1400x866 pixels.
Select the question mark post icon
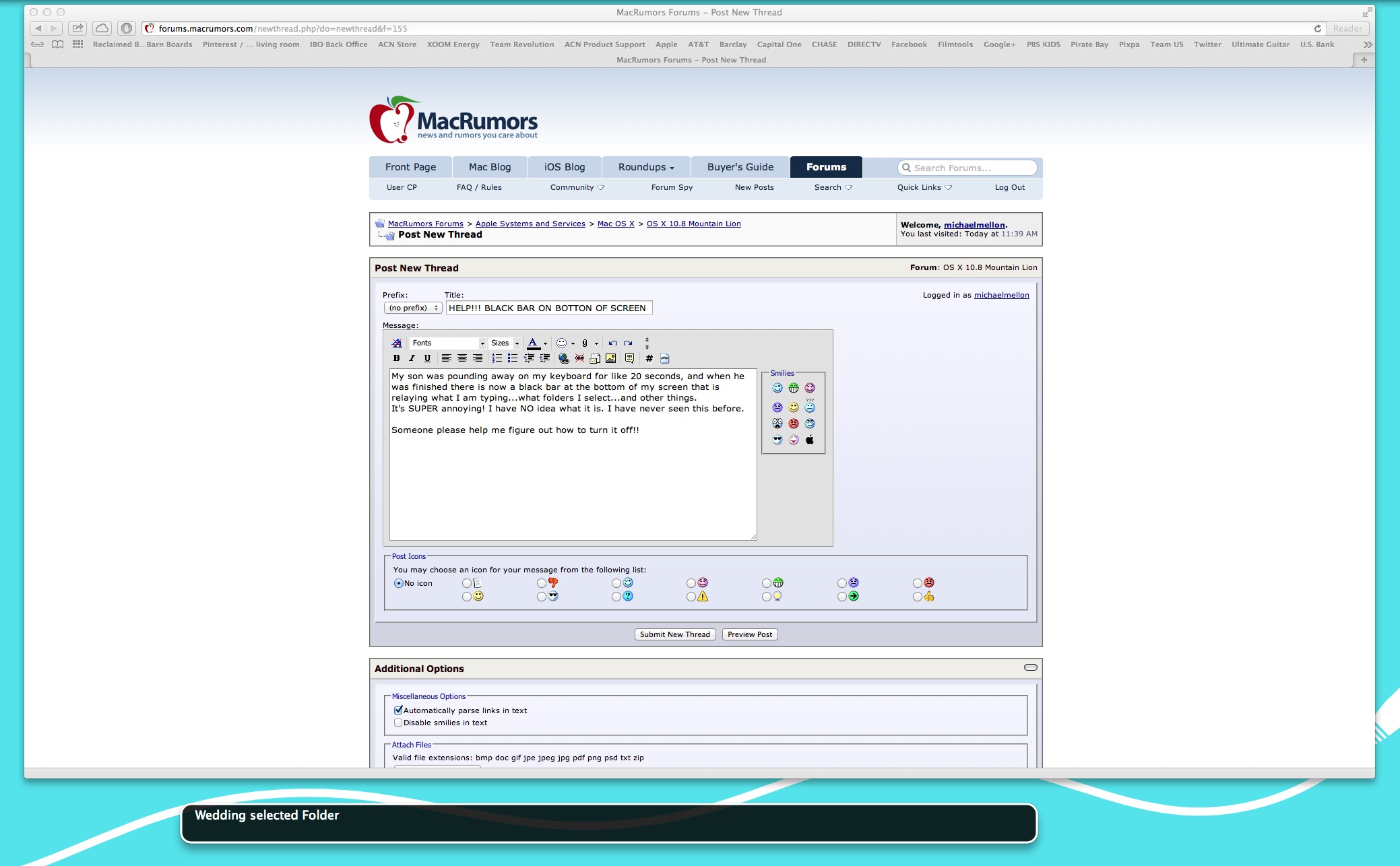click(x=616, y=597)
